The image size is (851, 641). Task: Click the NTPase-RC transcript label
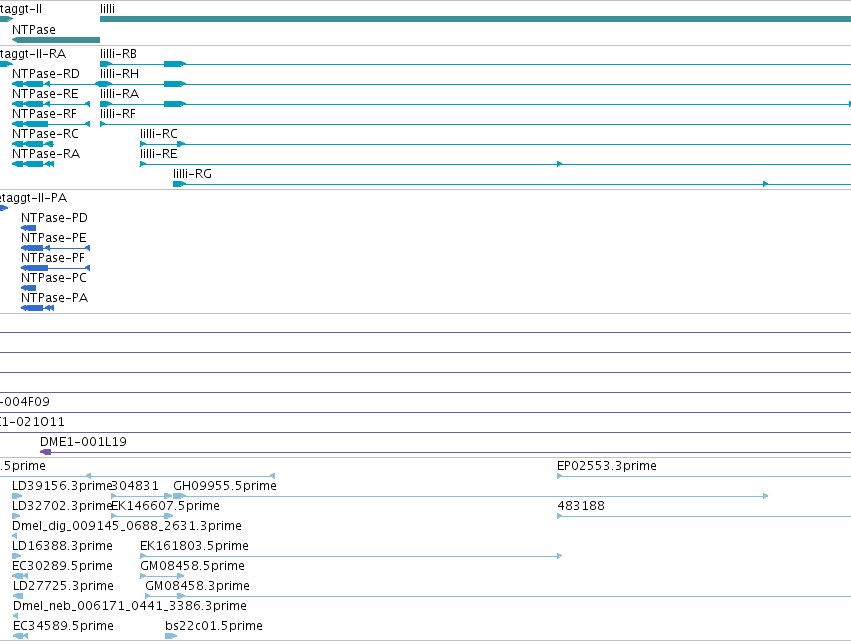(x=45, y=134)
